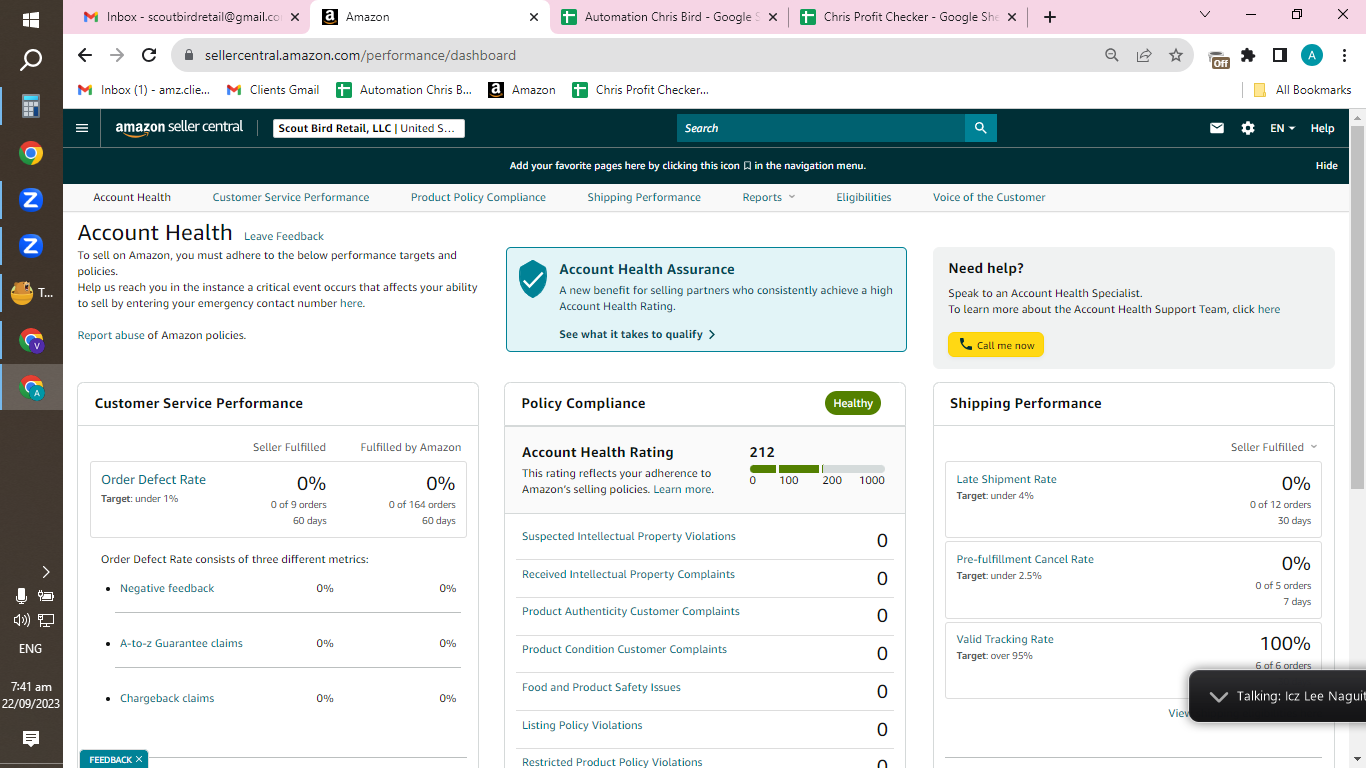This screenshot has height=768, width=1366.
Task: Close the FEEDBACK tab with its X
Action: (139, 760)
